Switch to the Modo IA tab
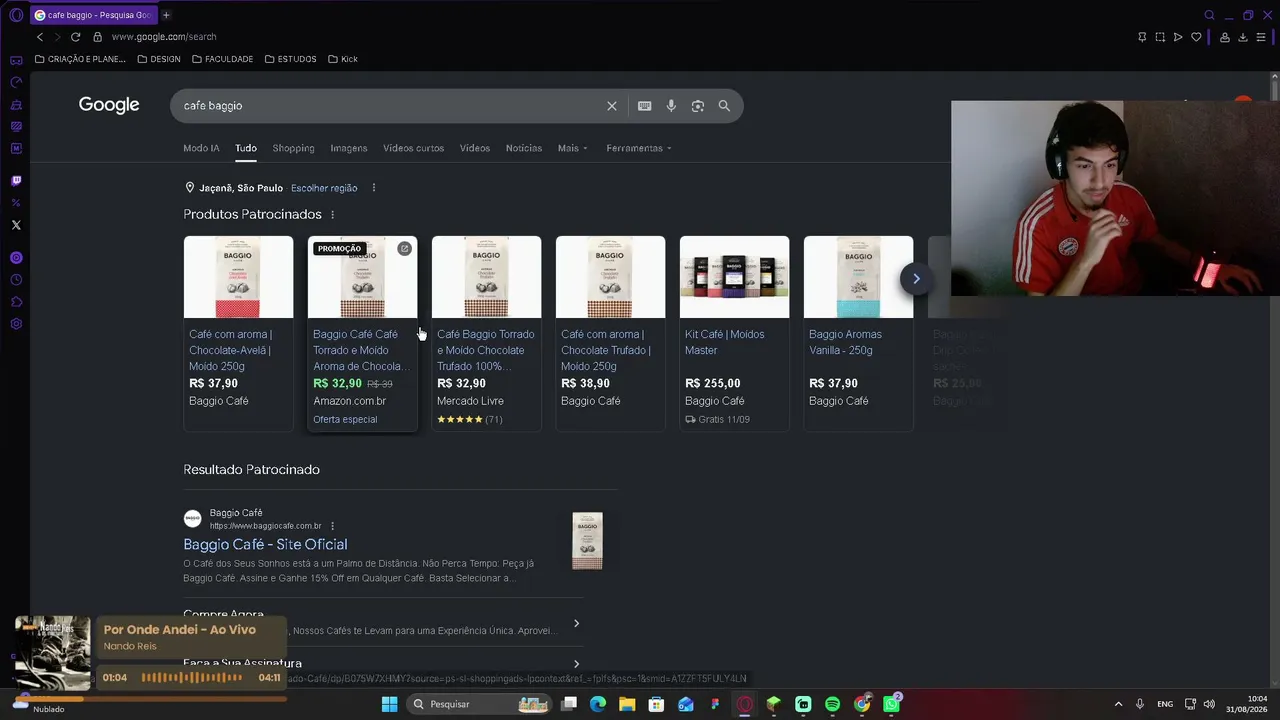The image size is (1280, 720). click(201, 148)
